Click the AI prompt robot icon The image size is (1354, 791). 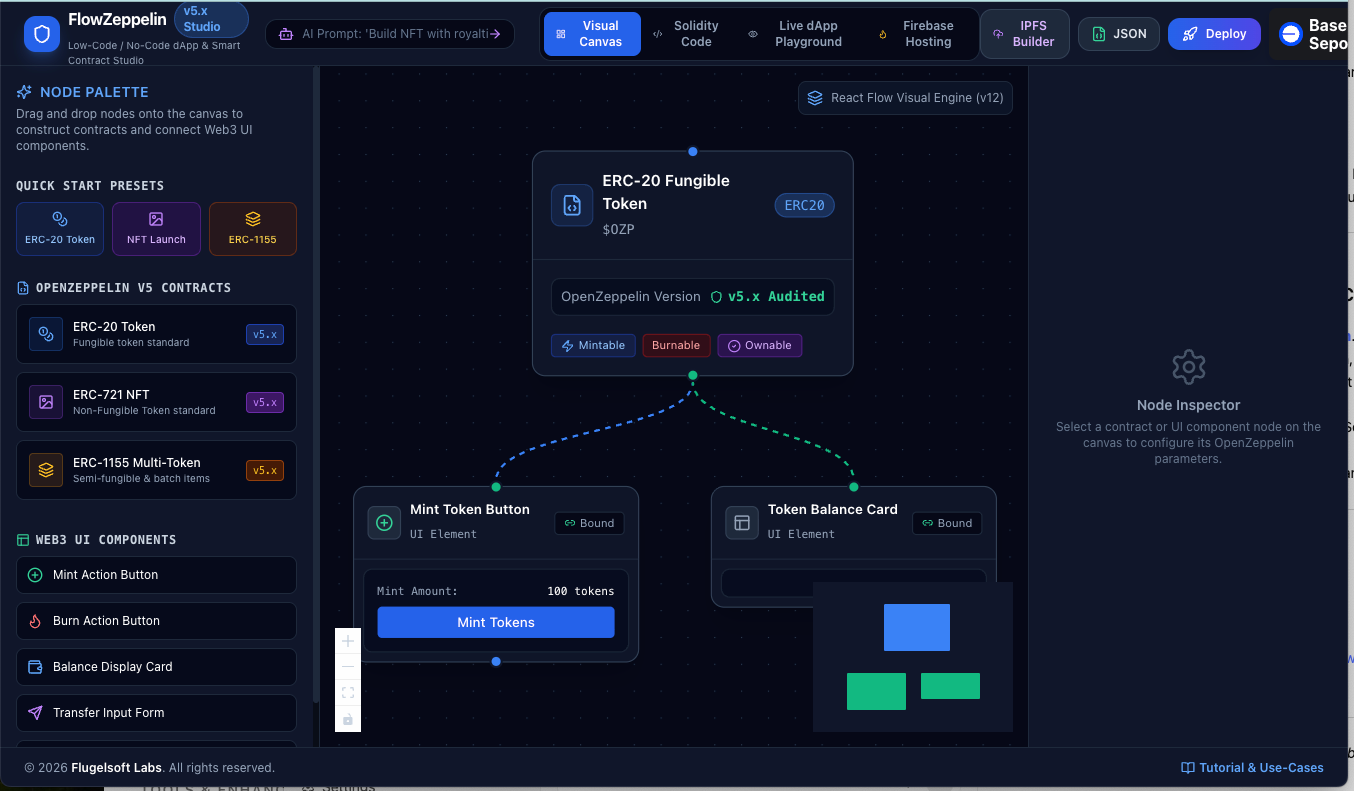pos(285,34)
